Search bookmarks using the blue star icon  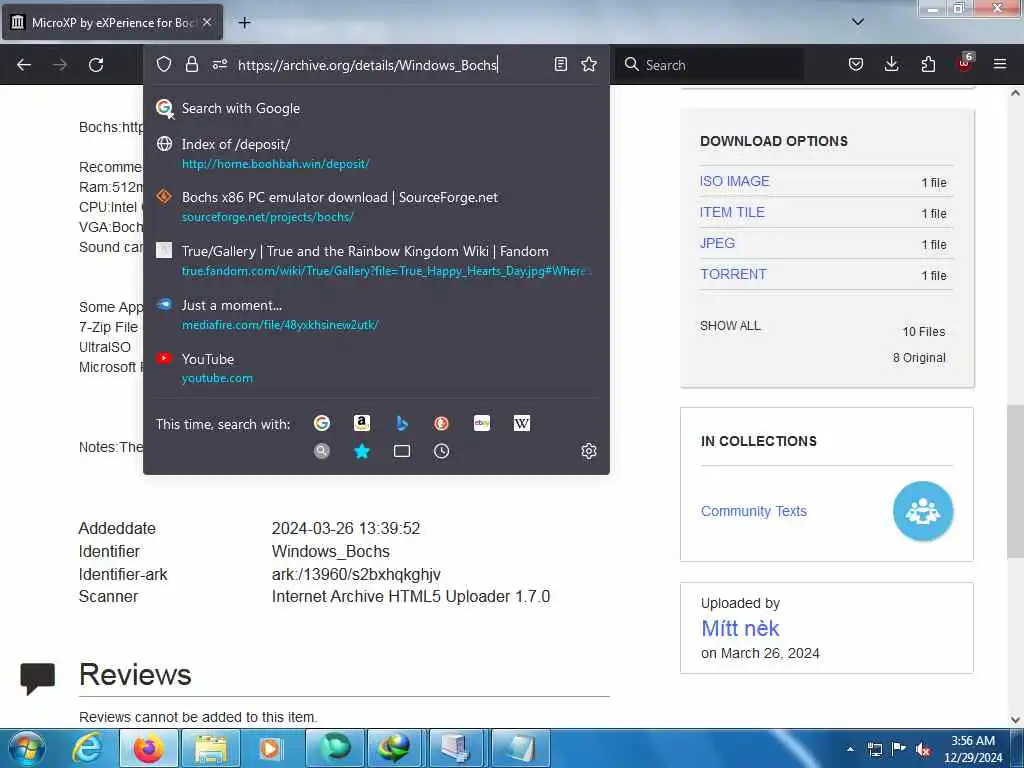click(362, 451)
